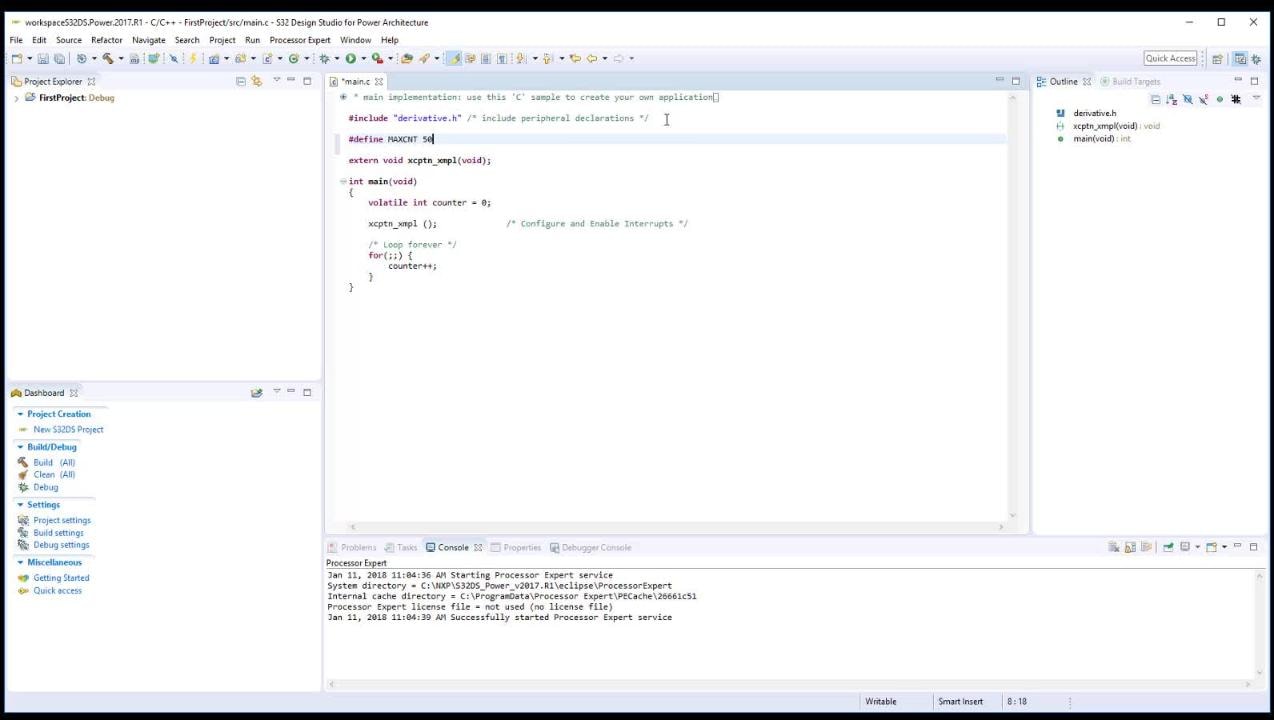
Task: Click the Save icon in main toolbar
Action: (42, 59)
